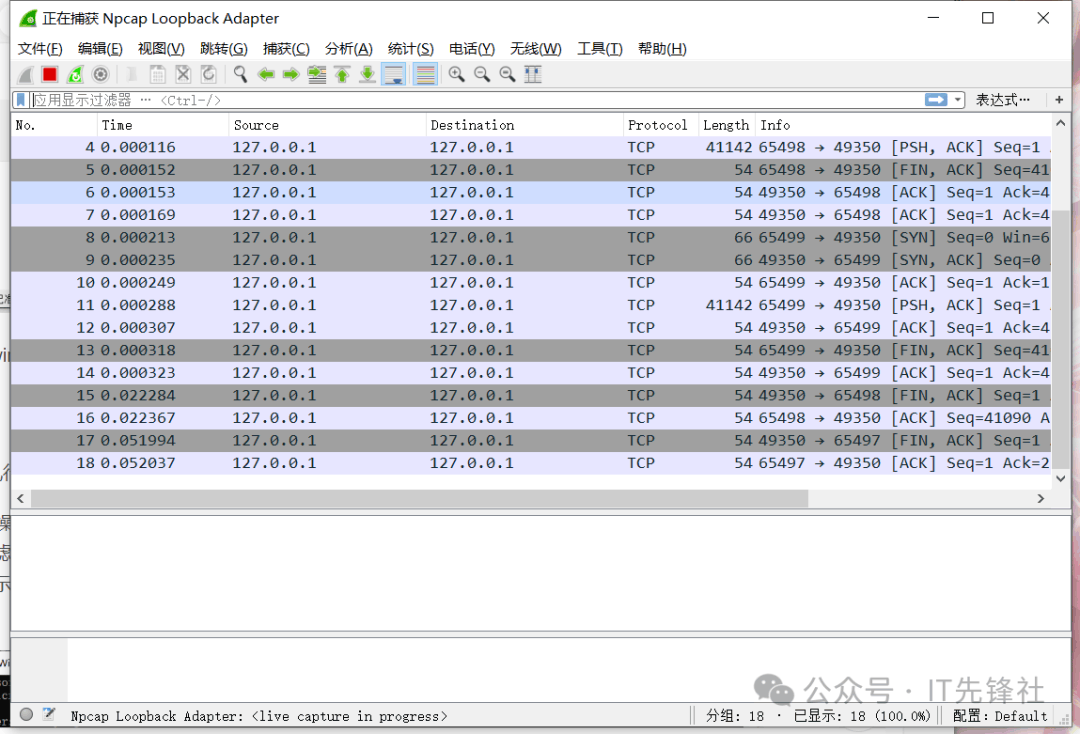Open capture options gear icon
Viewport: 1080px width, 734px height.
coord(100,74)
